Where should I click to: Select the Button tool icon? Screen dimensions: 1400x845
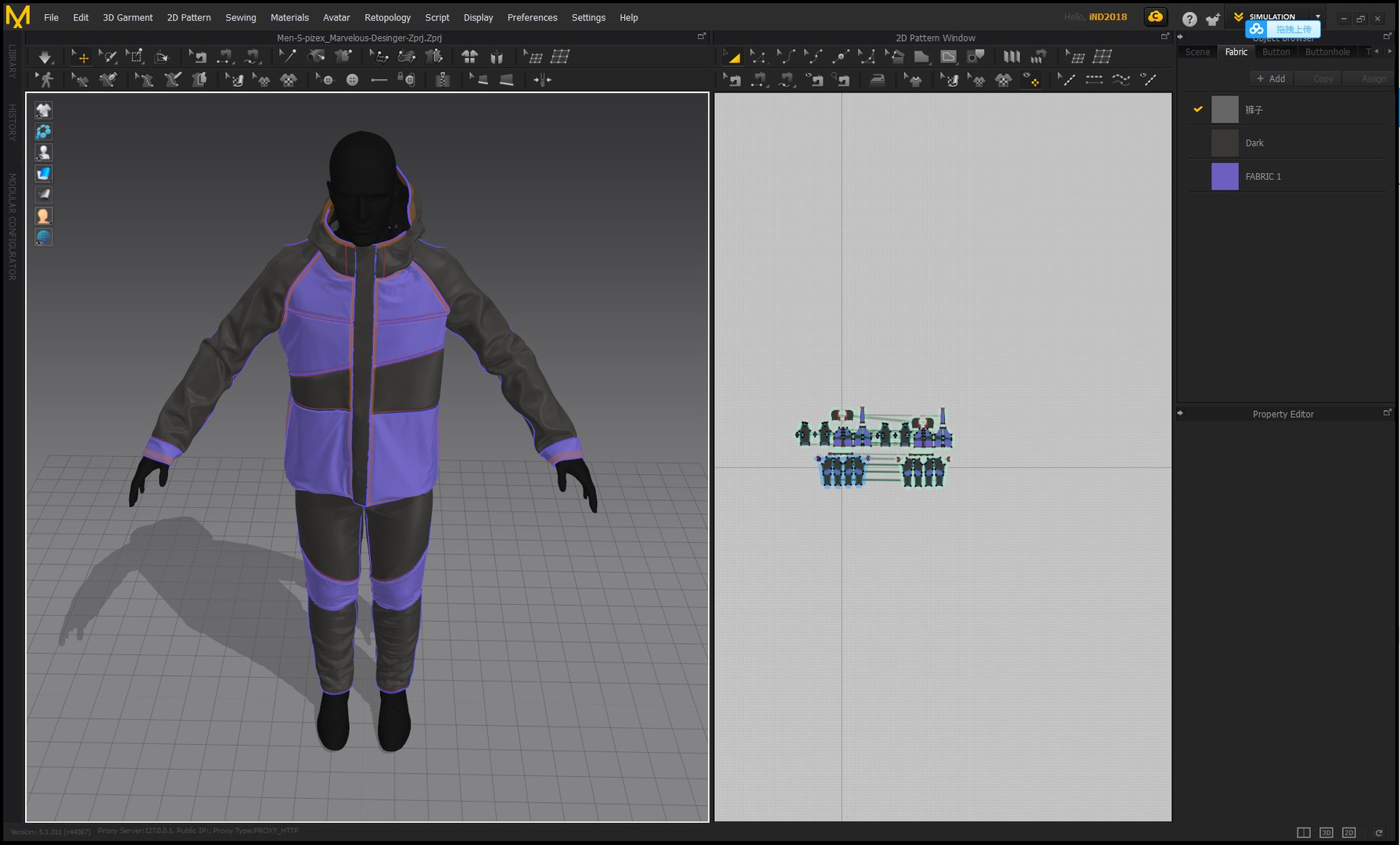coord(352,80)
